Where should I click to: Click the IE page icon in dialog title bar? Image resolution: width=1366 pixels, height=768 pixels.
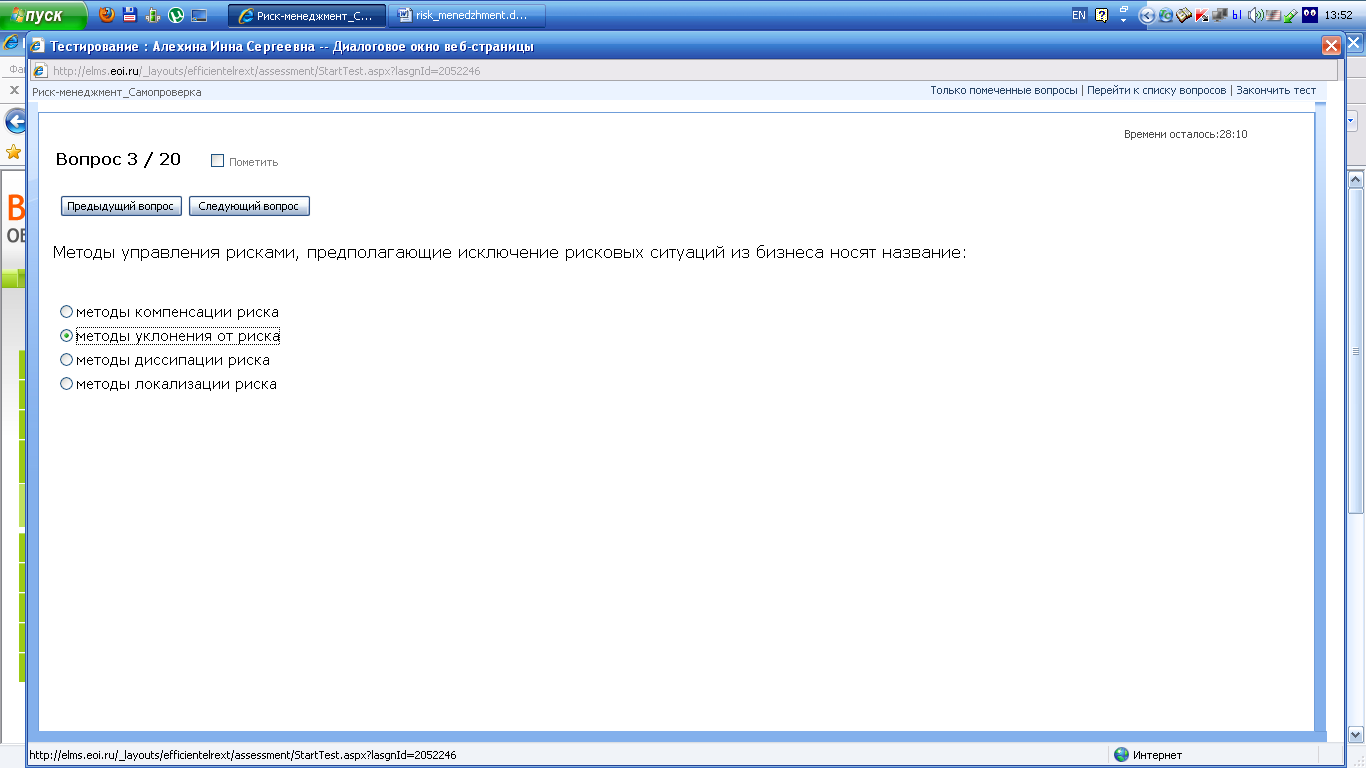(38, 46)
